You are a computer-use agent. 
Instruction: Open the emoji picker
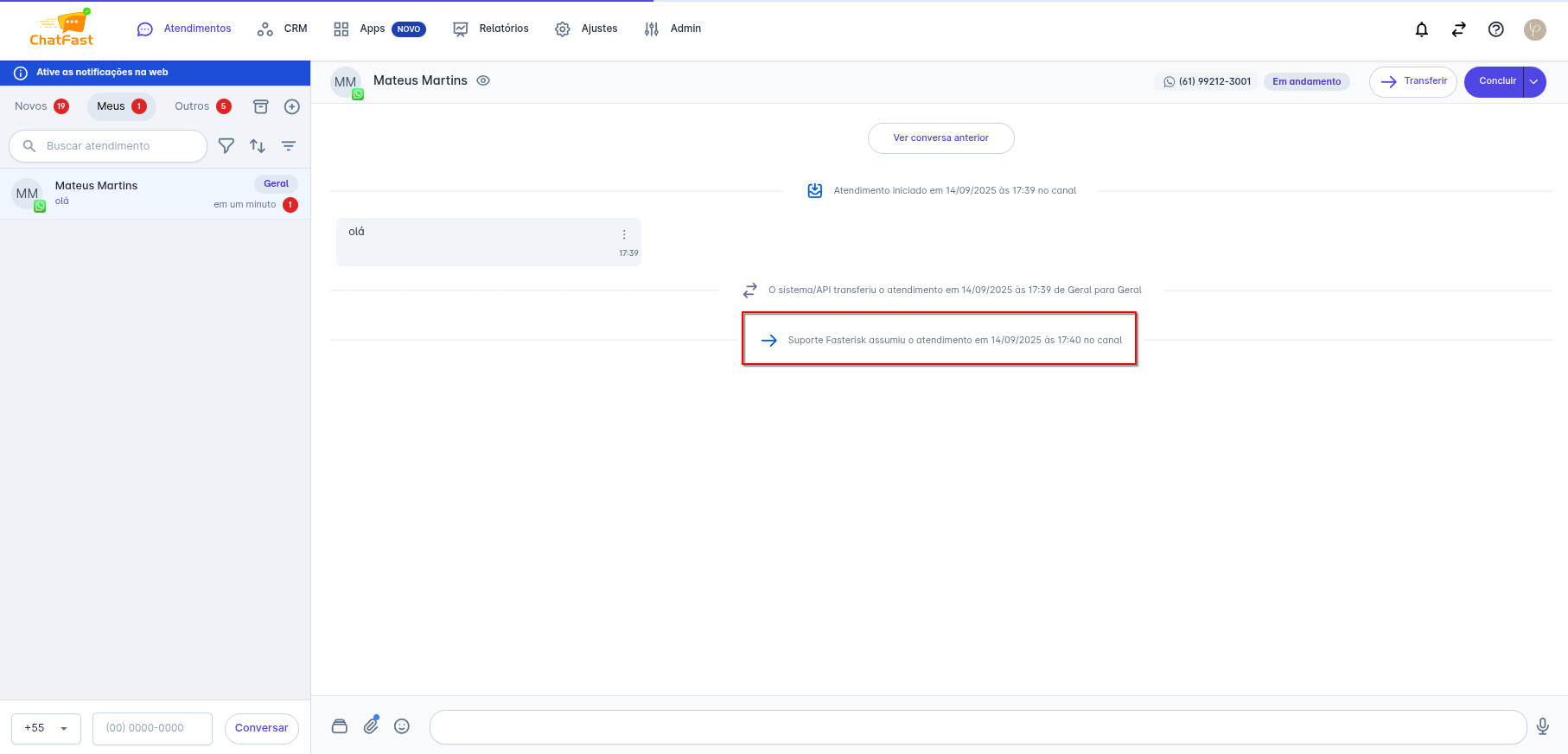tap(402, 726)
